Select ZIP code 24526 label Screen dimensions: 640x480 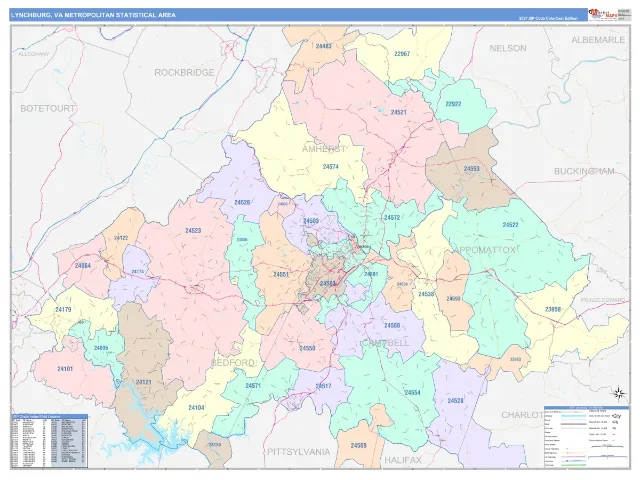pos(242,202)
